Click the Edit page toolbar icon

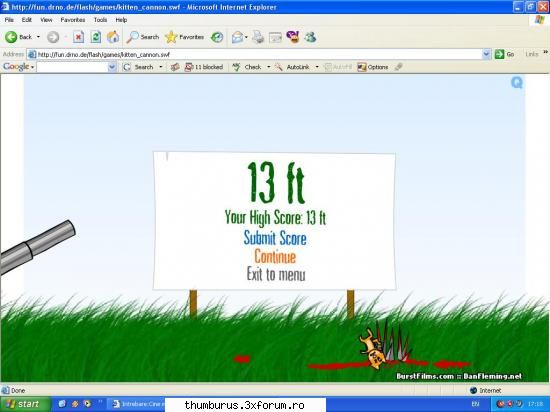tap(275, 37)
